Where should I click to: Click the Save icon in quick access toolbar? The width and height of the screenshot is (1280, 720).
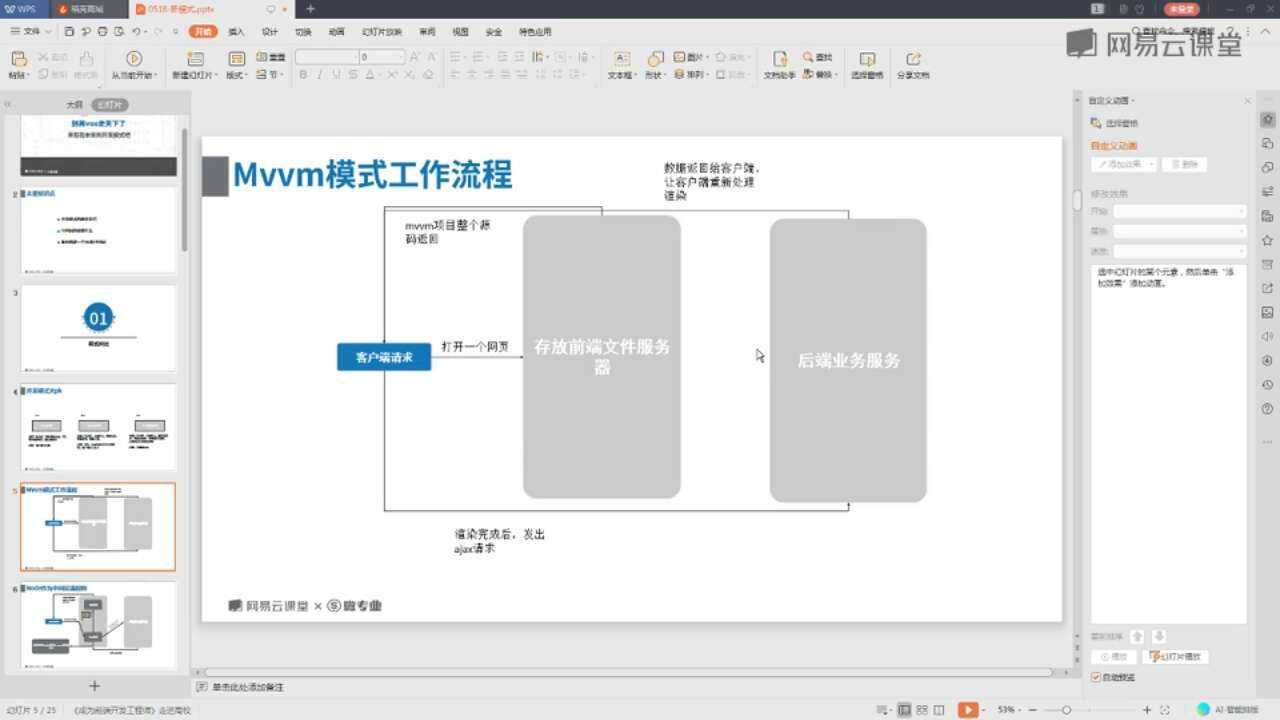pos(70,32)
